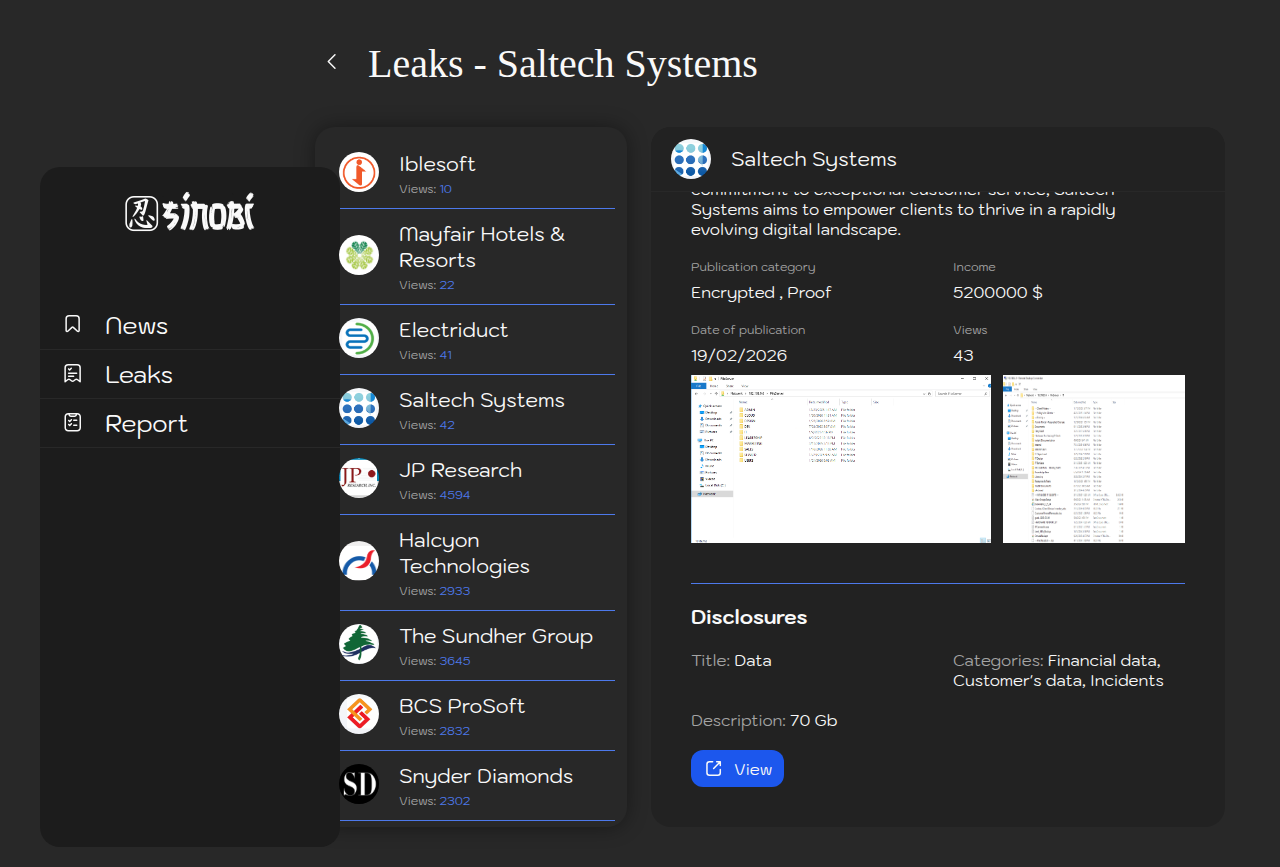Click the green Mayfair Hotels logo icon

tap(359, 255)
